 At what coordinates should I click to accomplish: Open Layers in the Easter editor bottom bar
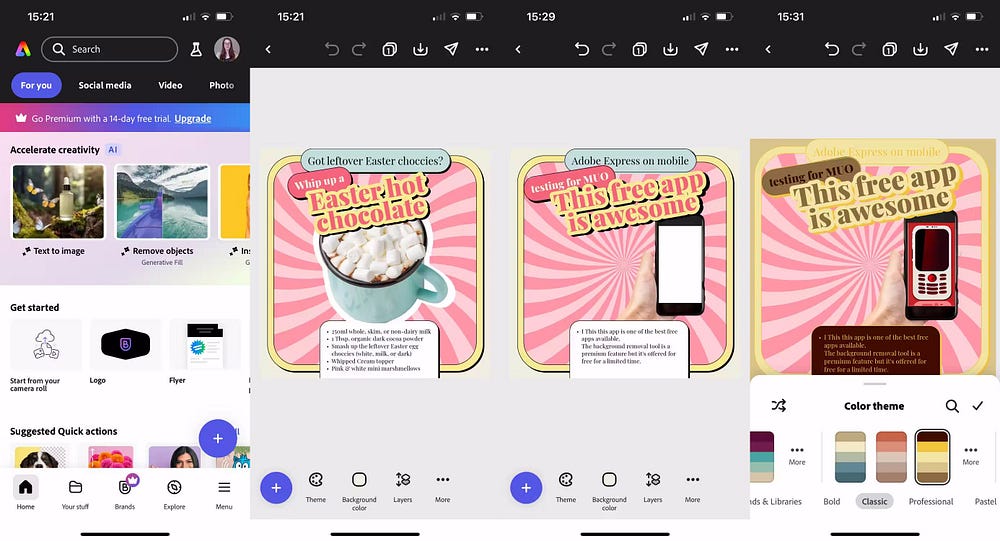tap(402, 488)
